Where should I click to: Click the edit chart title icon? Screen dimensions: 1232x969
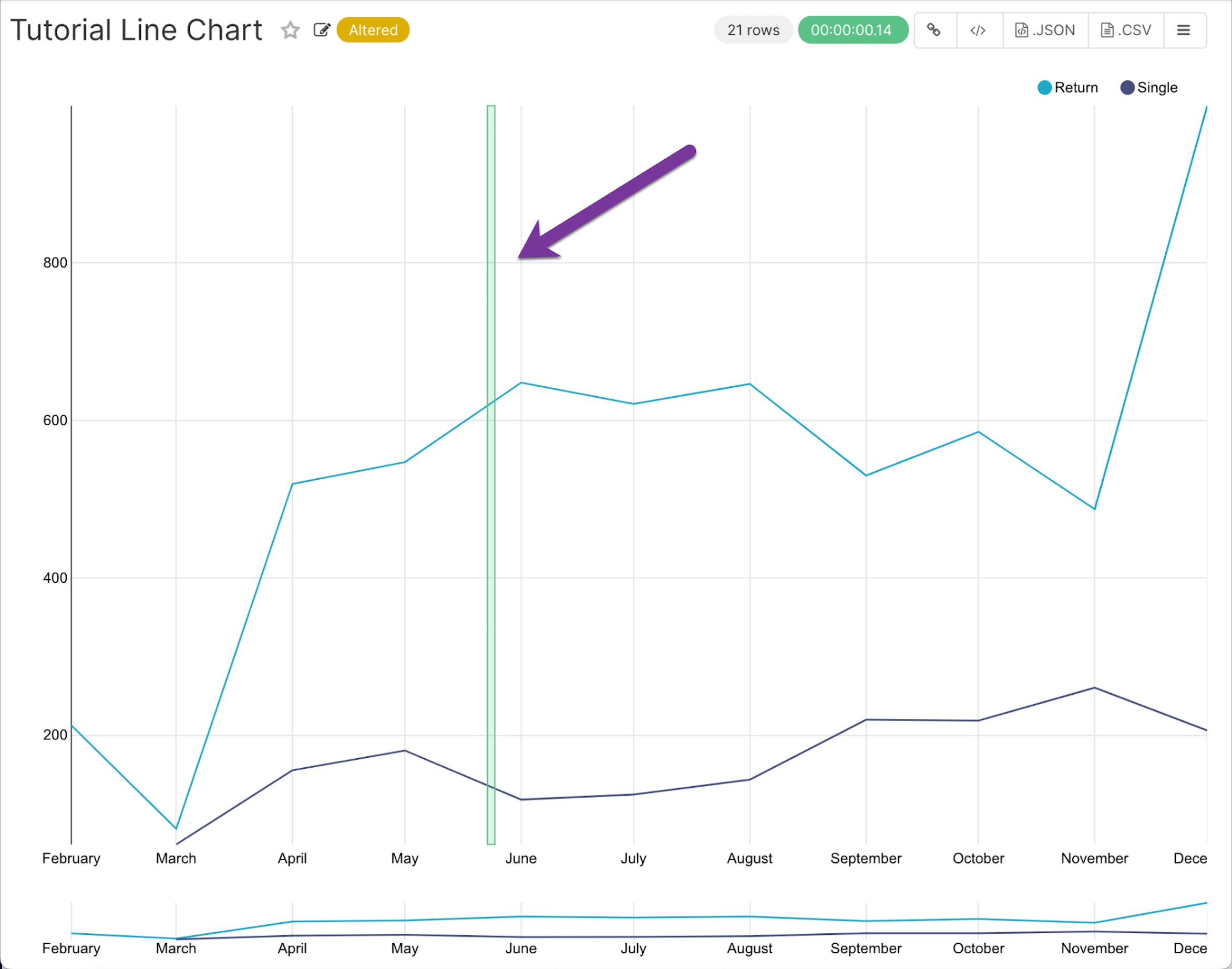coord(322,30)
